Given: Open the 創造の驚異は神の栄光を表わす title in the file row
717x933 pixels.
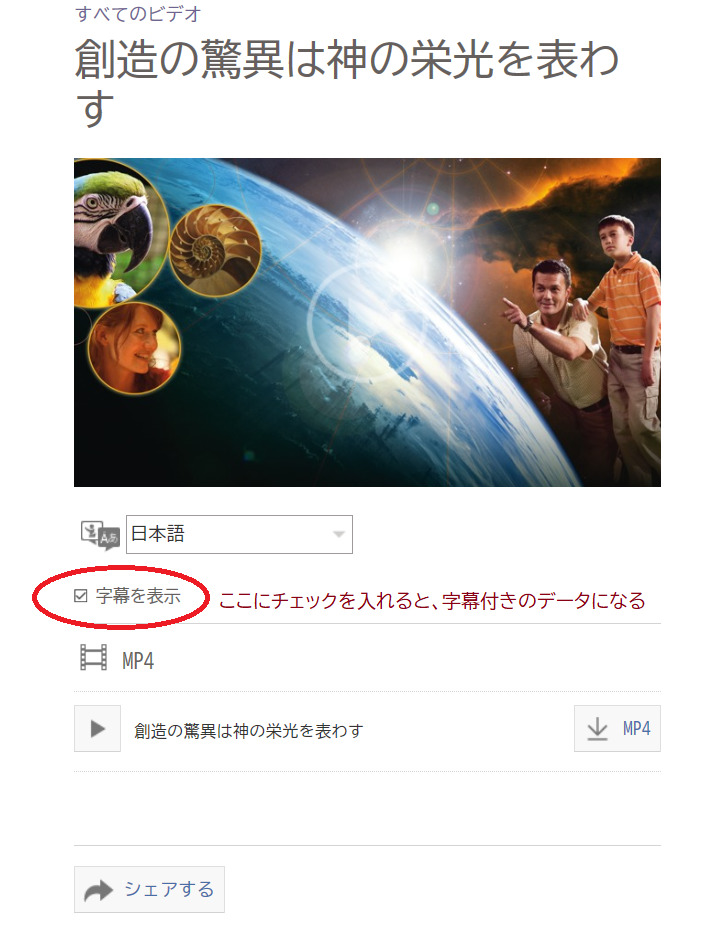Looking at the screenshot, I should tap(248, 731).
